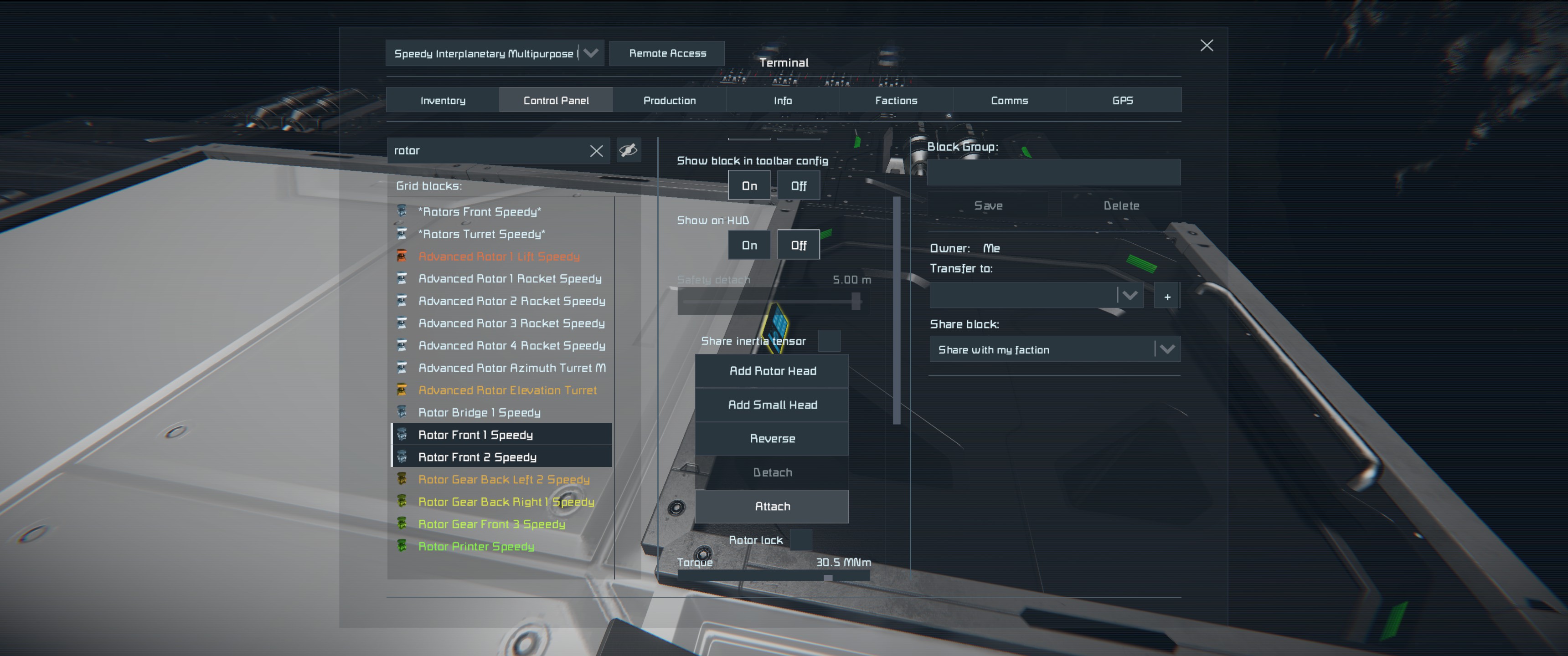Click the *Rotors Front Speedy* group icon

402,211
